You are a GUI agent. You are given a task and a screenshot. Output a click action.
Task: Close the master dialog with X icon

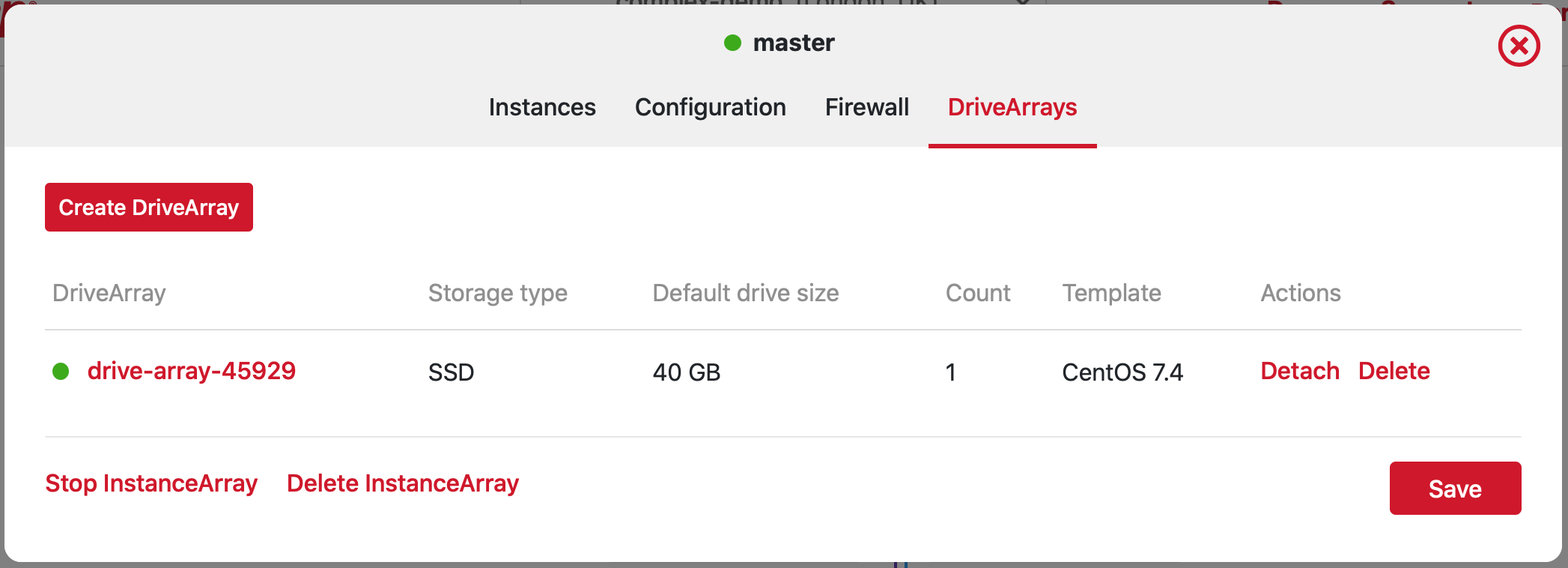(1519, 46)
